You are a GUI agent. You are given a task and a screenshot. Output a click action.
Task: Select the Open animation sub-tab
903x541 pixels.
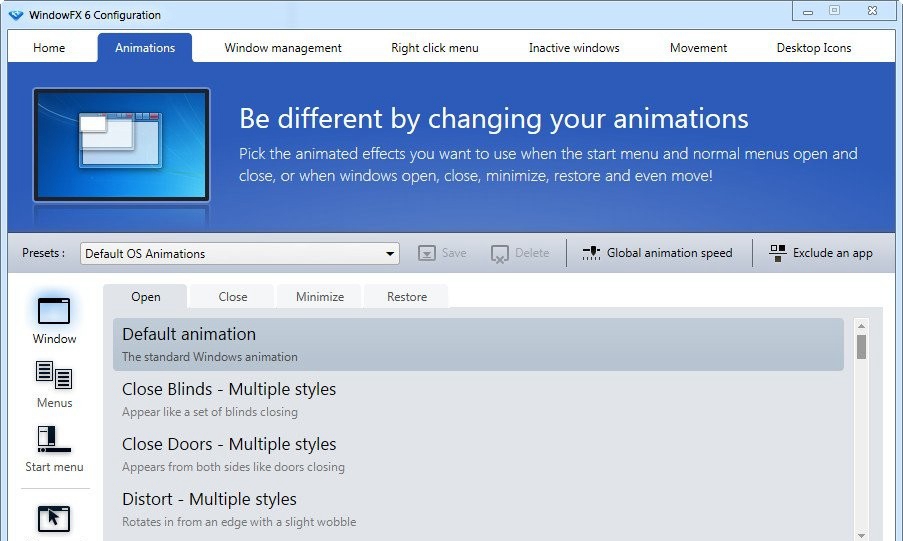[146, 297]
